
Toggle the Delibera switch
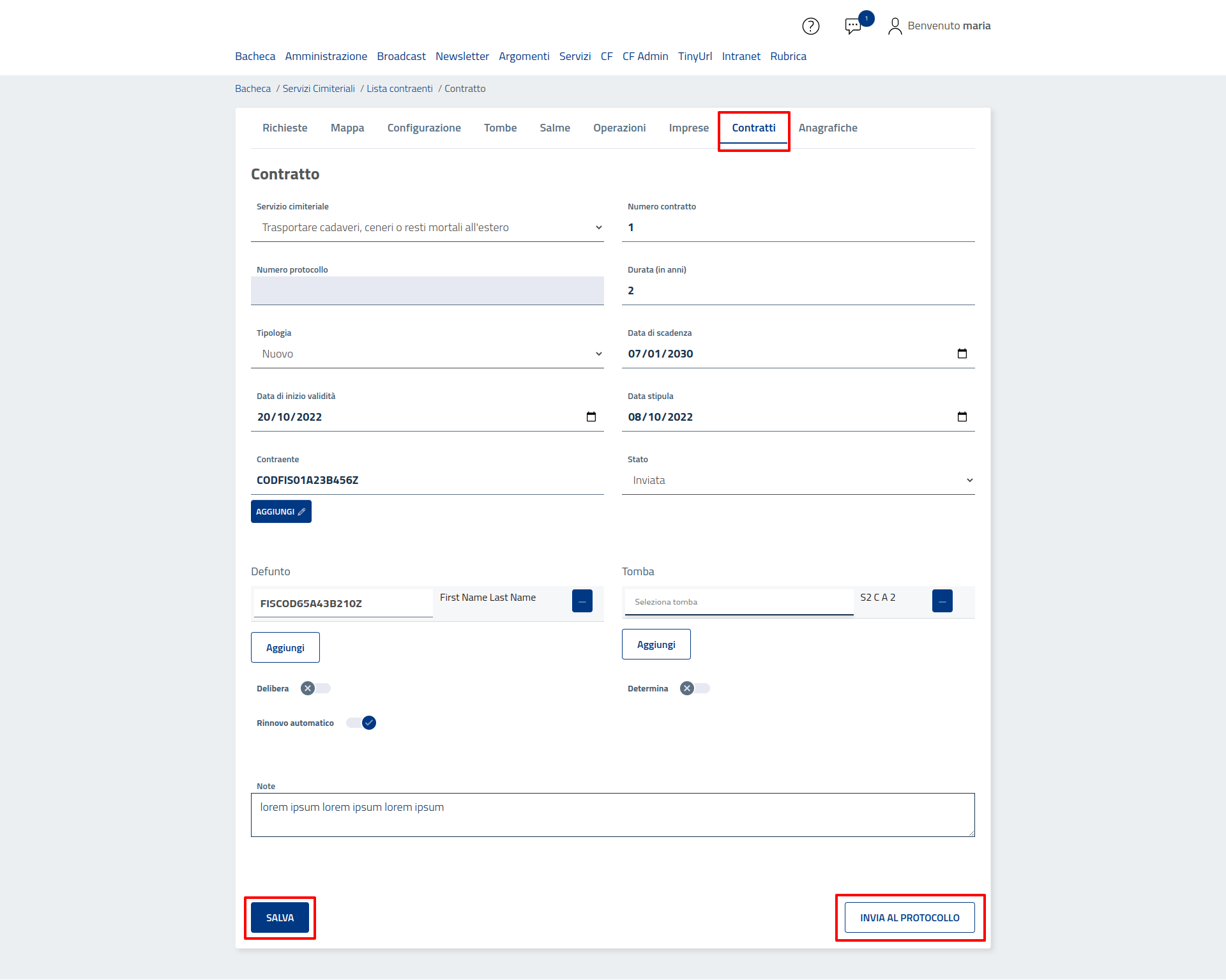coord(315,688)
